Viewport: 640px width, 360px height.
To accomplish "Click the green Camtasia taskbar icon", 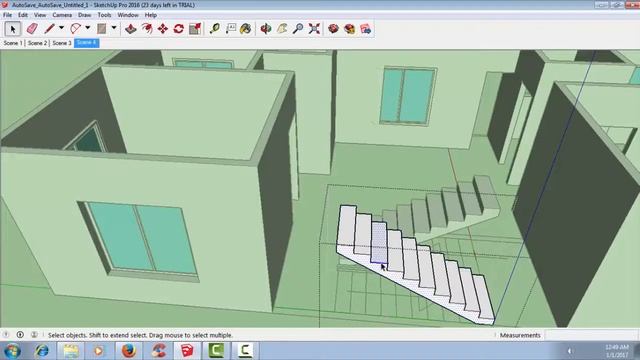I will click(216, 351).
